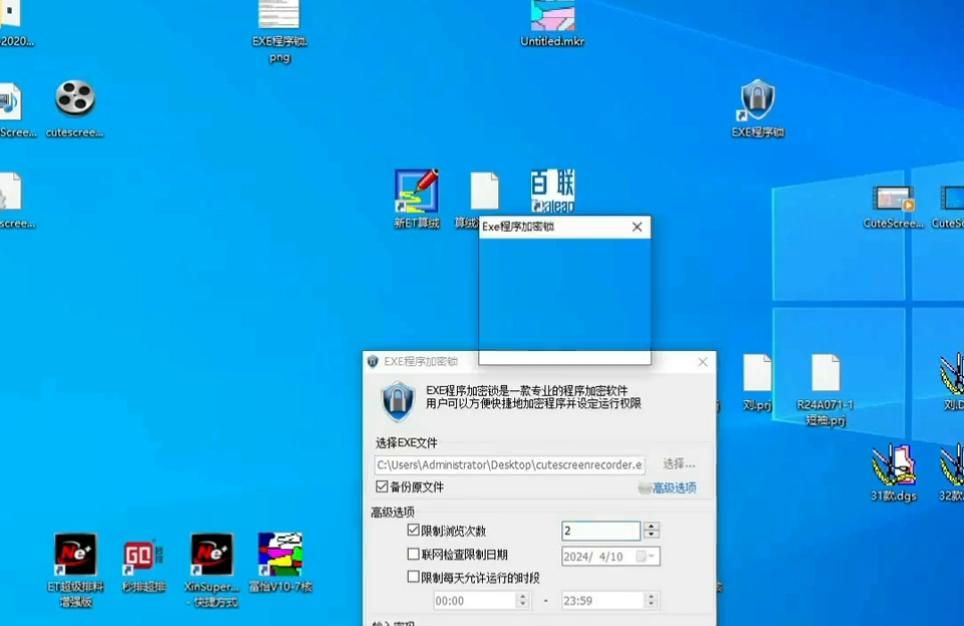This screenshot has width=964, height=626.
Task: Launch the 新ET算线 pen shortcut
Action: coord(417,198)
